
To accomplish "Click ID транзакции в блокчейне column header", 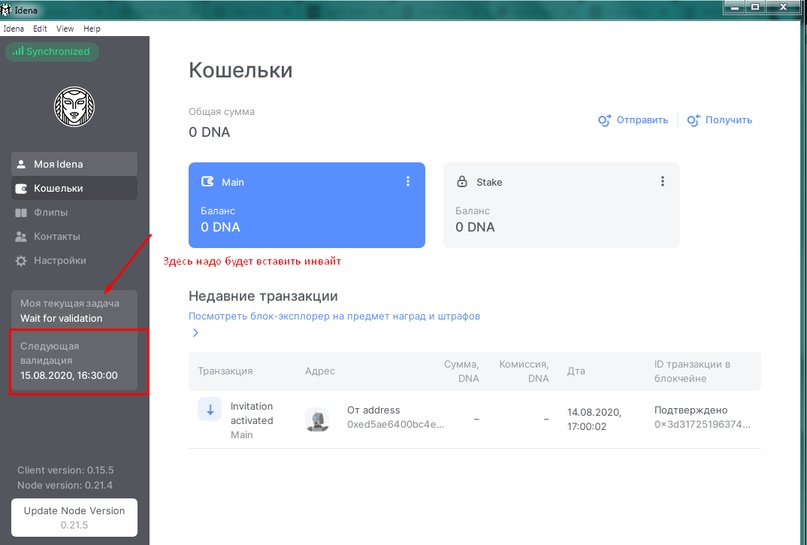I will [692, 371].
